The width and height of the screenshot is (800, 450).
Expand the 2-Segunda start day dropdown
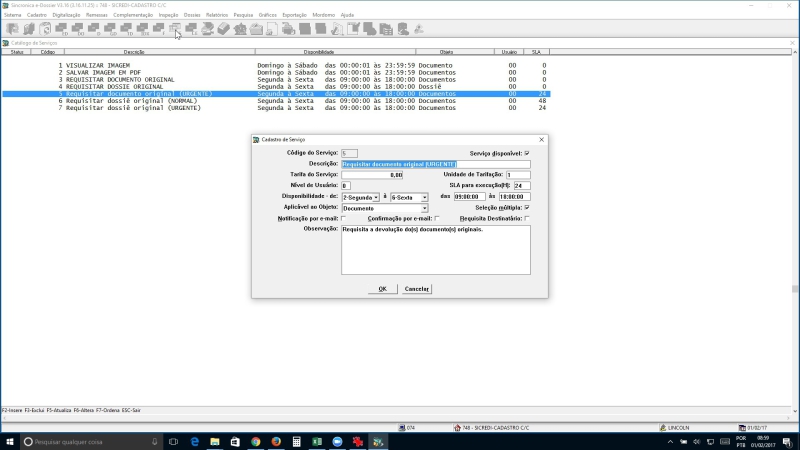pos(376,197)
